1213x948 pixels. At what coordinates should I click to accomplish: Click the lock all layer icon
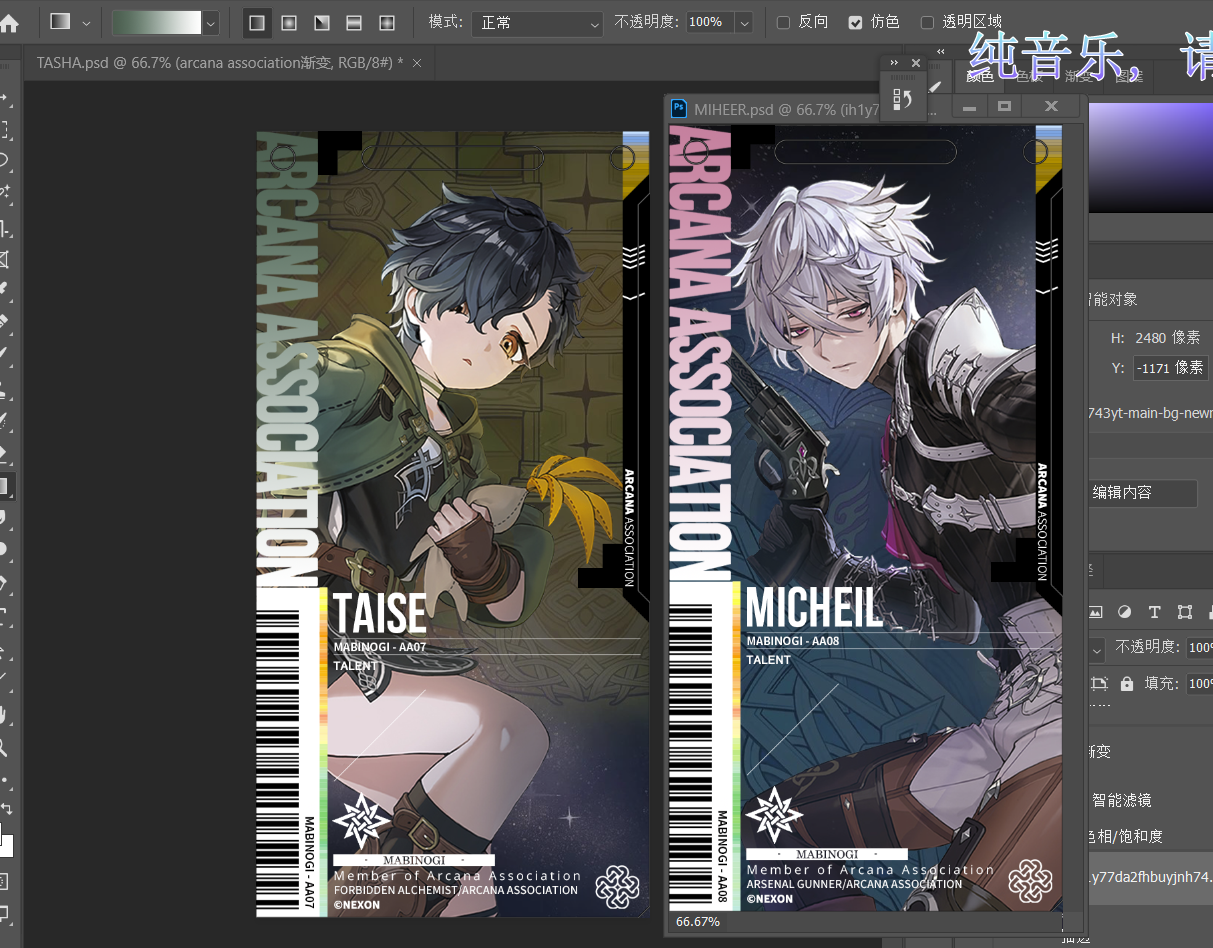tap(1127, 684)
